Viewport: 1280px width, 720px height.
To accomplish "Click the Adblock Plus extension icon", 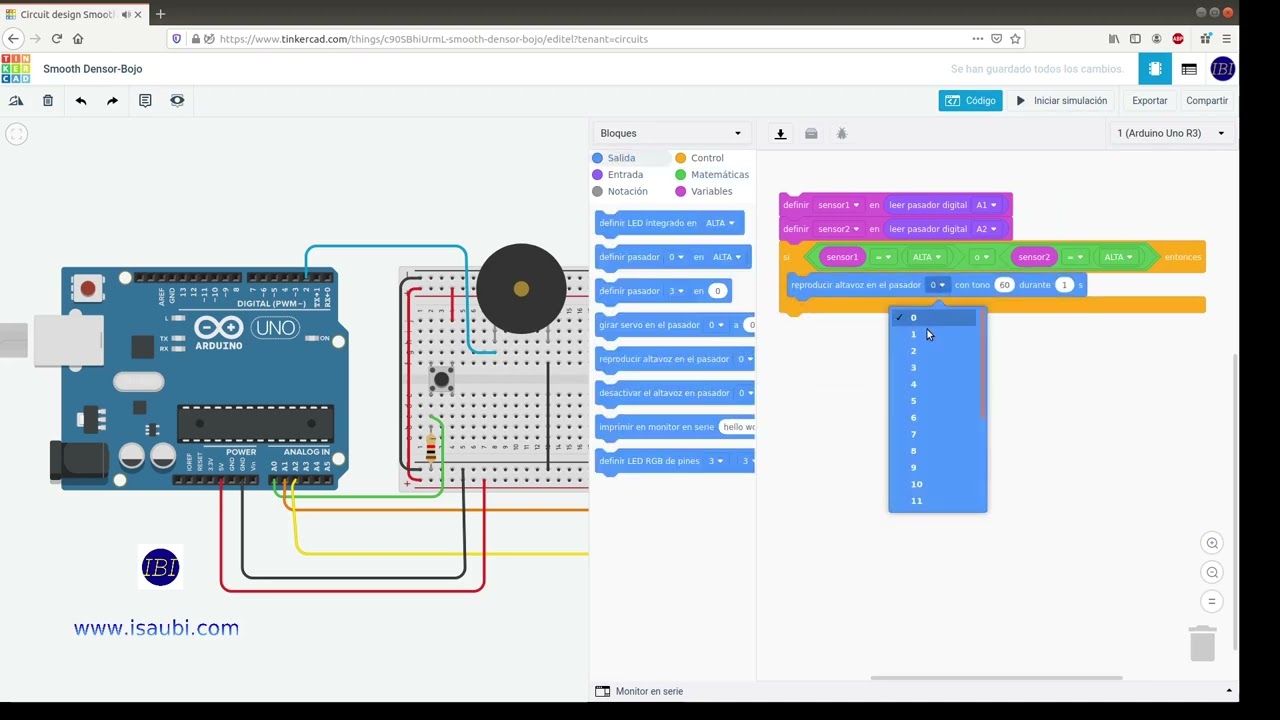I will tap(1178, 39).
